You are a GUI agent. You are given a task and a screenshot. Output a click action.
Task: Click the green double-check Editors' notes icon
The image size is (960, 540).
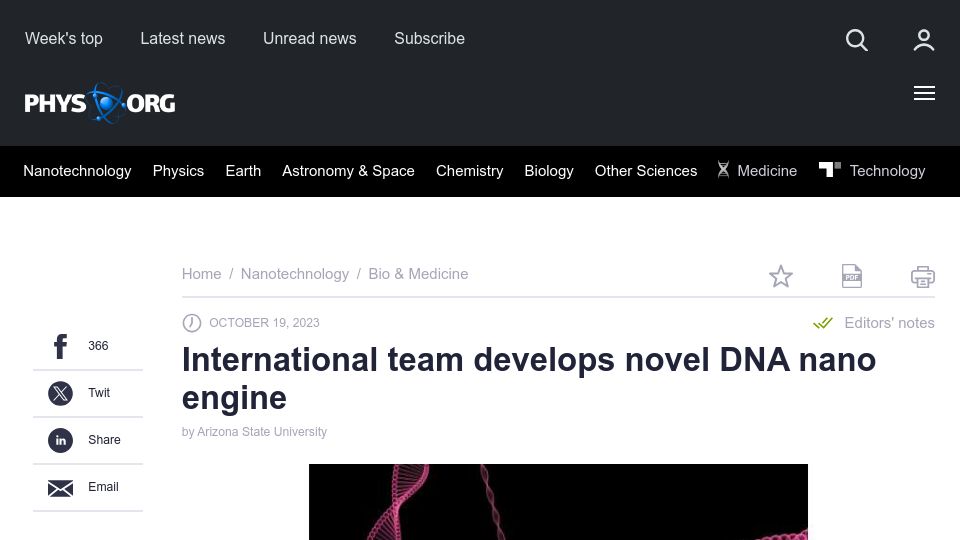[823, 323]
